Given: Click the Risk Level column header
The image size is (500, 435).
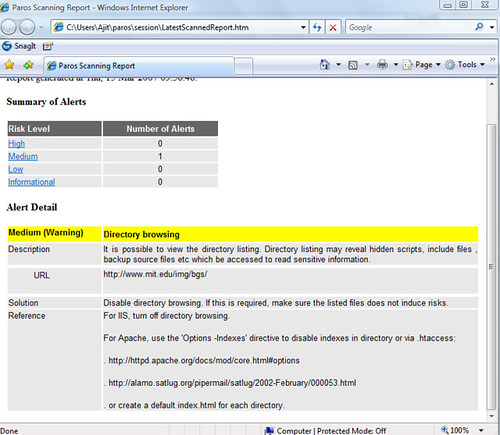Looking at the screenshot, I should (55, 129).
